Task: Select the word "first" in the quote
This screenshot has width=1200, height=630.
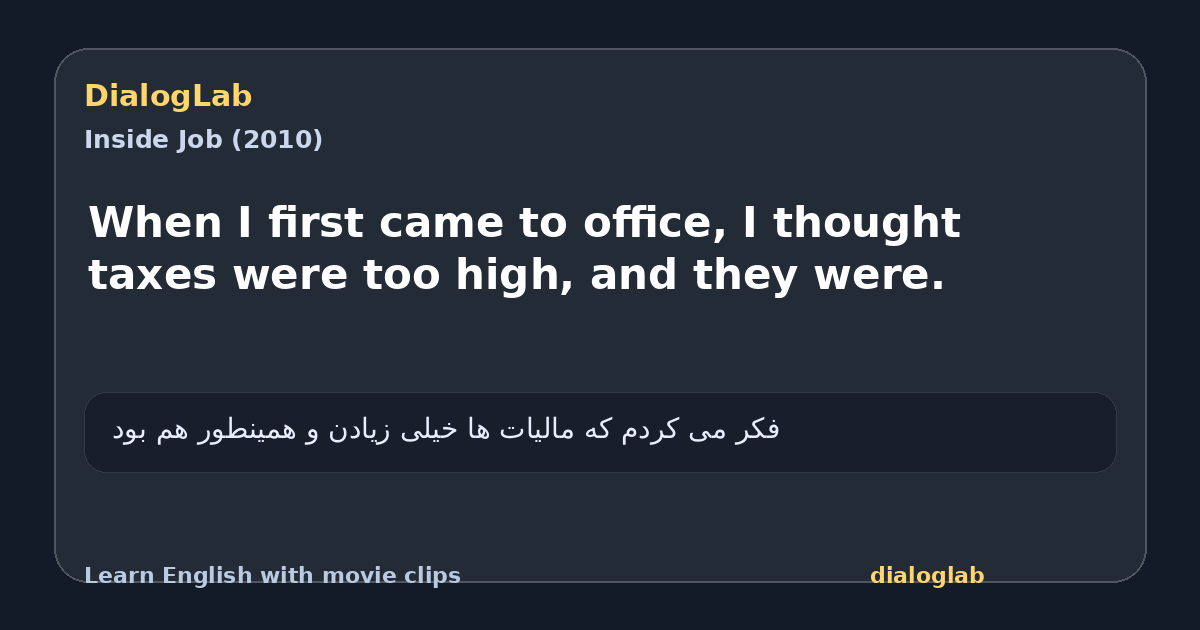Action: coord(304,223)
